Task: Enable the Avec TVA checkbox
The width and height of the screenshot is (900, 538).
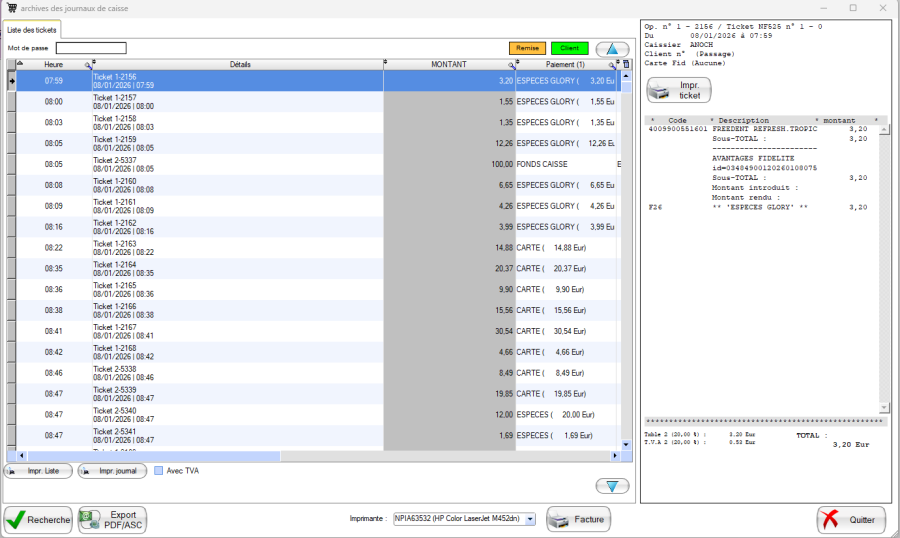Action: 159,471
